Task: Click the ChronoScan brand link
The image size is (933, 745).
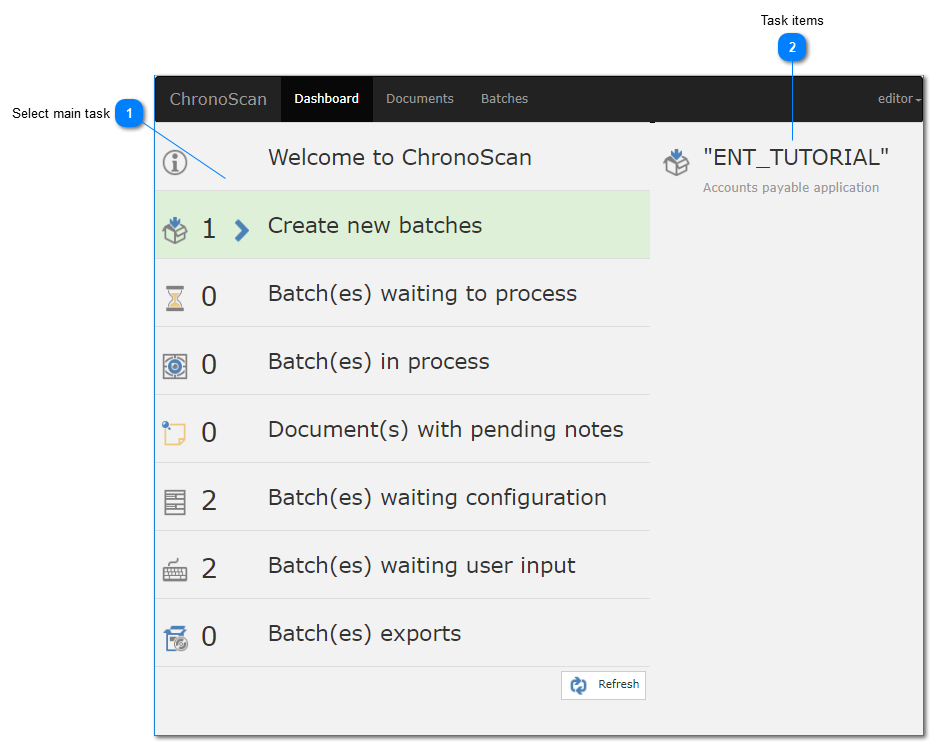Action: 218,99
